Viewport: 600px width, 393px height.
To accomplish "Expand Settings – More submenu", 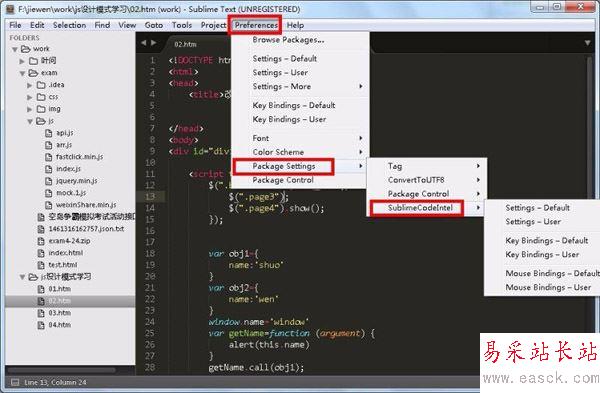I will coord(300,86).
